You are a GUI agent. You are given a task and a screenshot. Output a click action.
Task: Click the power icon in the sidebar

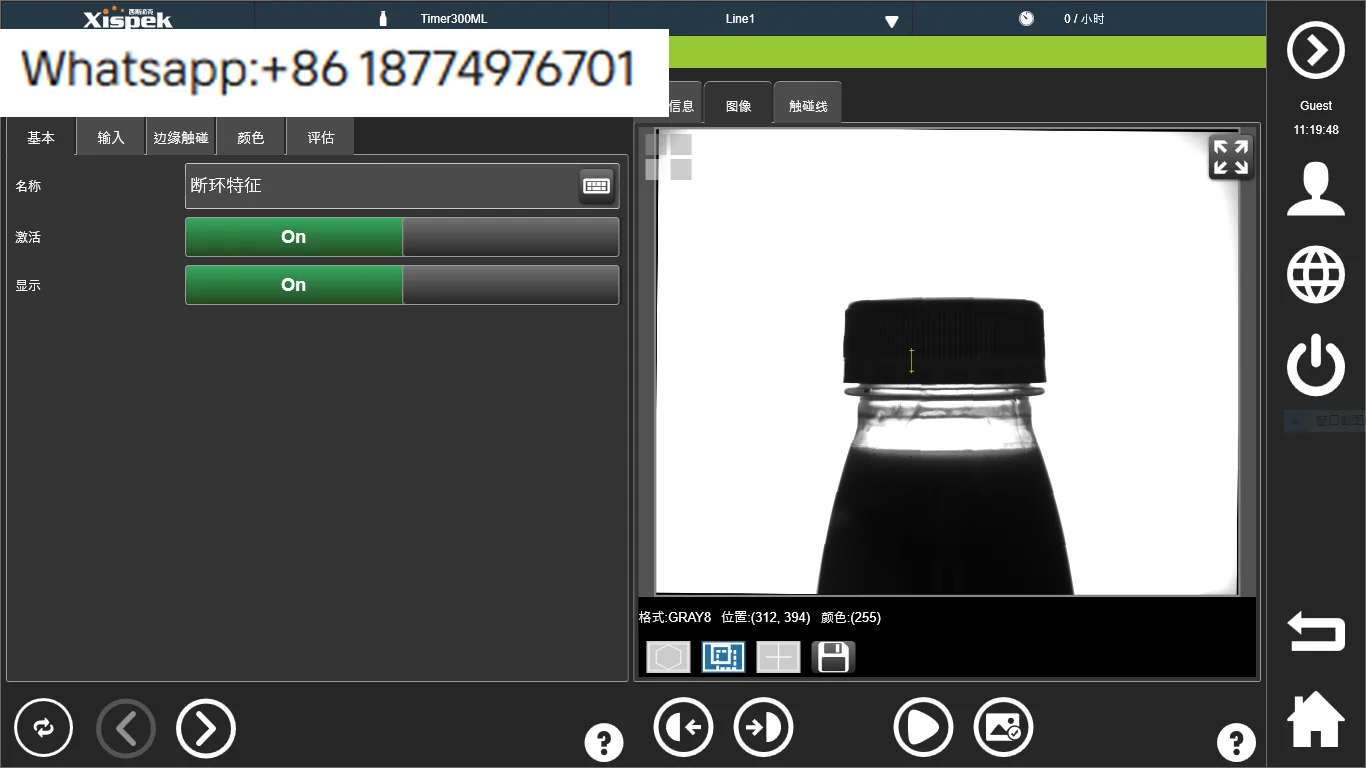[1315, 365]
